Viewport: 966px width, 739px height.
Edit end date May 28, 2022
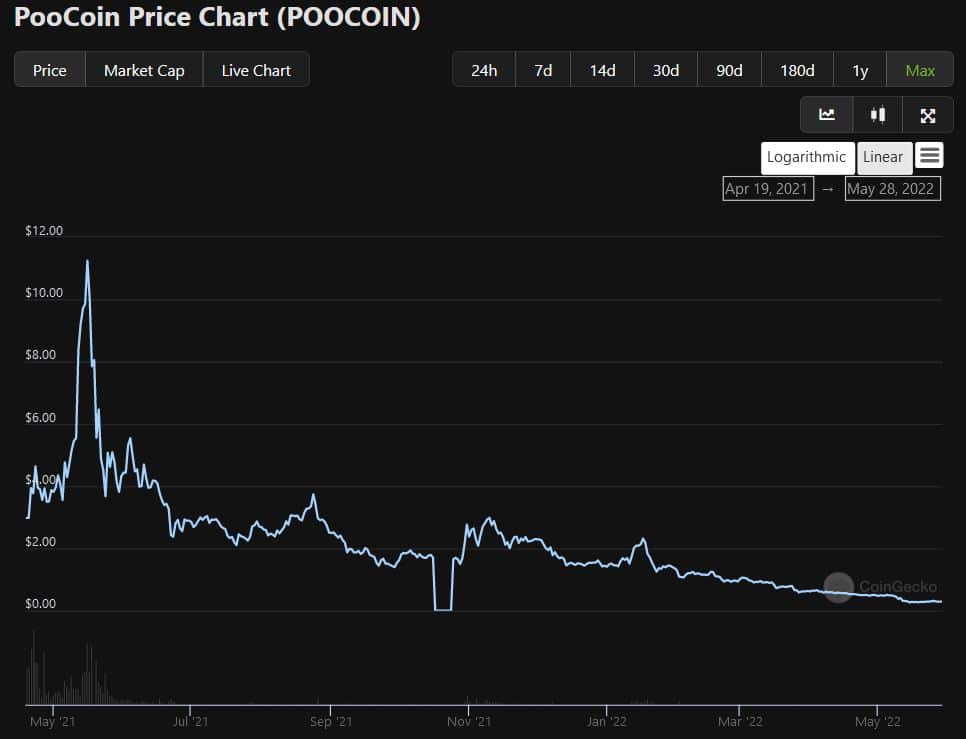[x=892, y=188]
